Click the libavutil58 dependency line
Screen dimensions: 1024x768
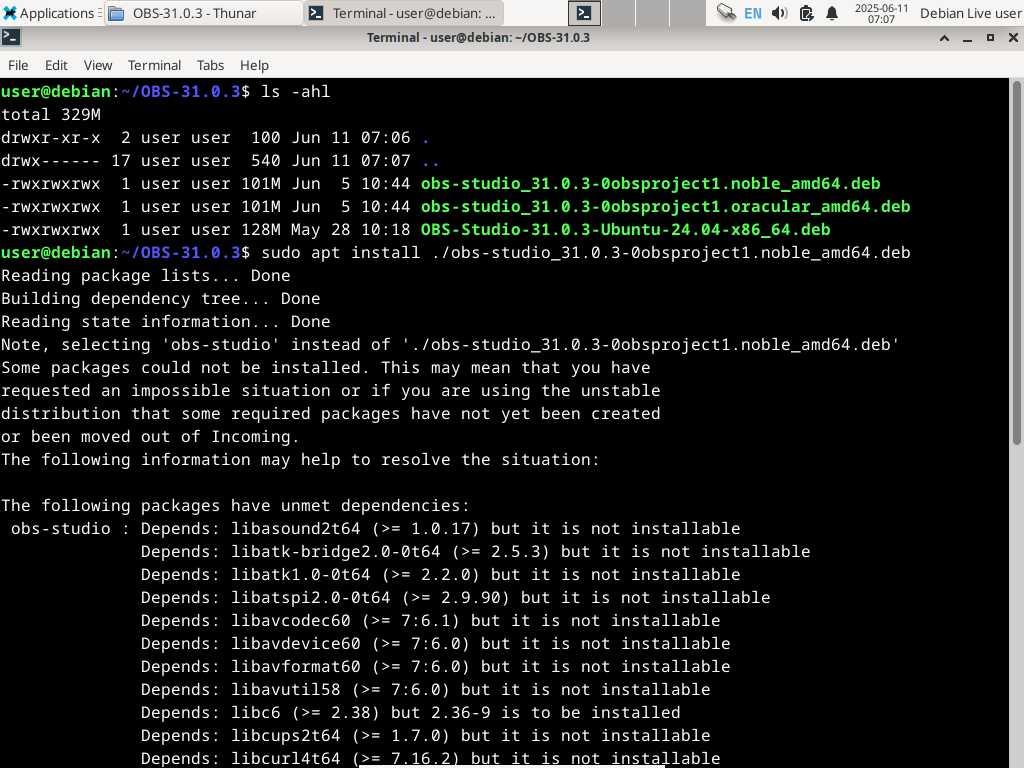pos(426,689)
